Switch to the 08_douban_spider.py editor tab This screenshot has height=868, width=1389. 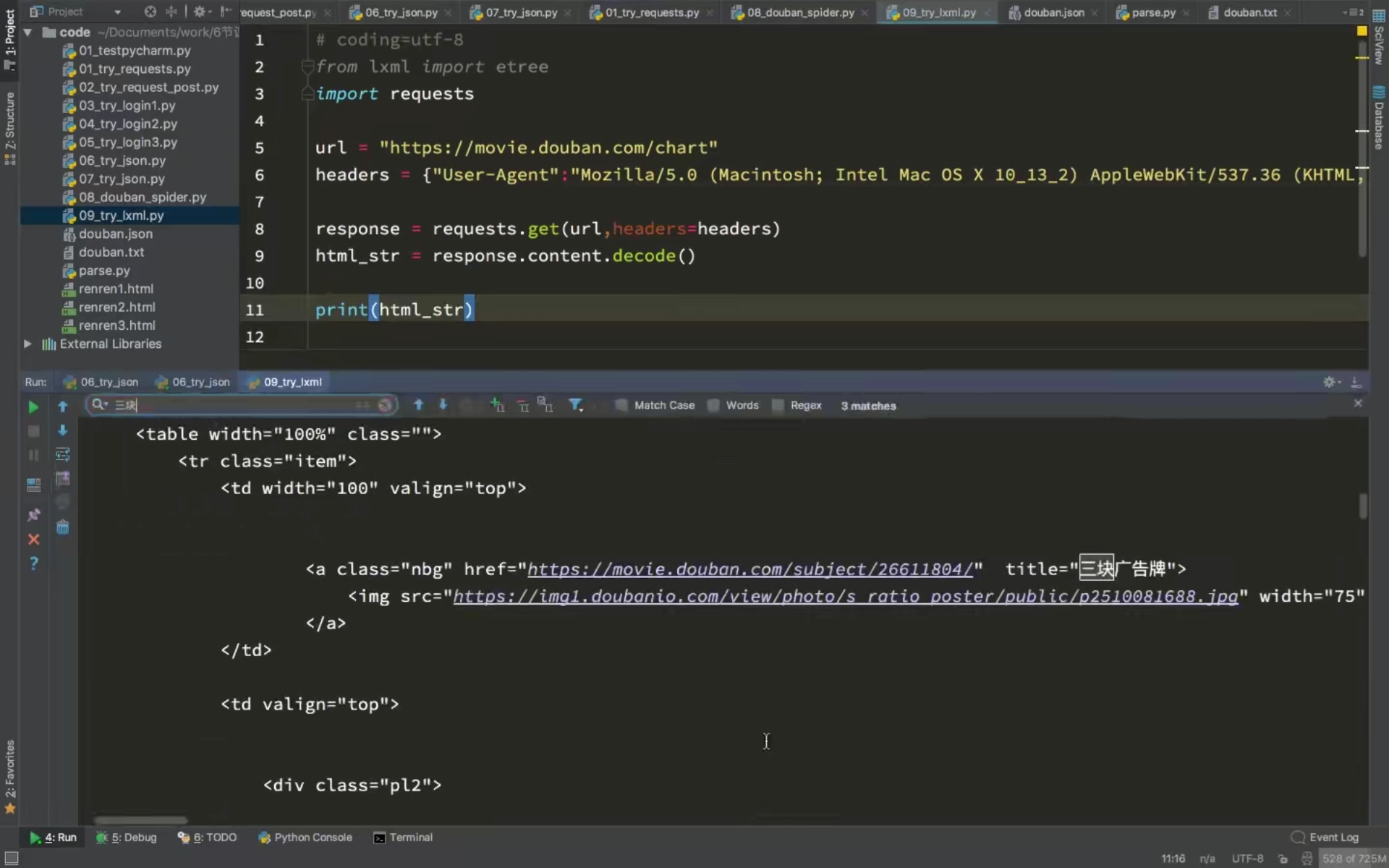[x=800, y=12]
